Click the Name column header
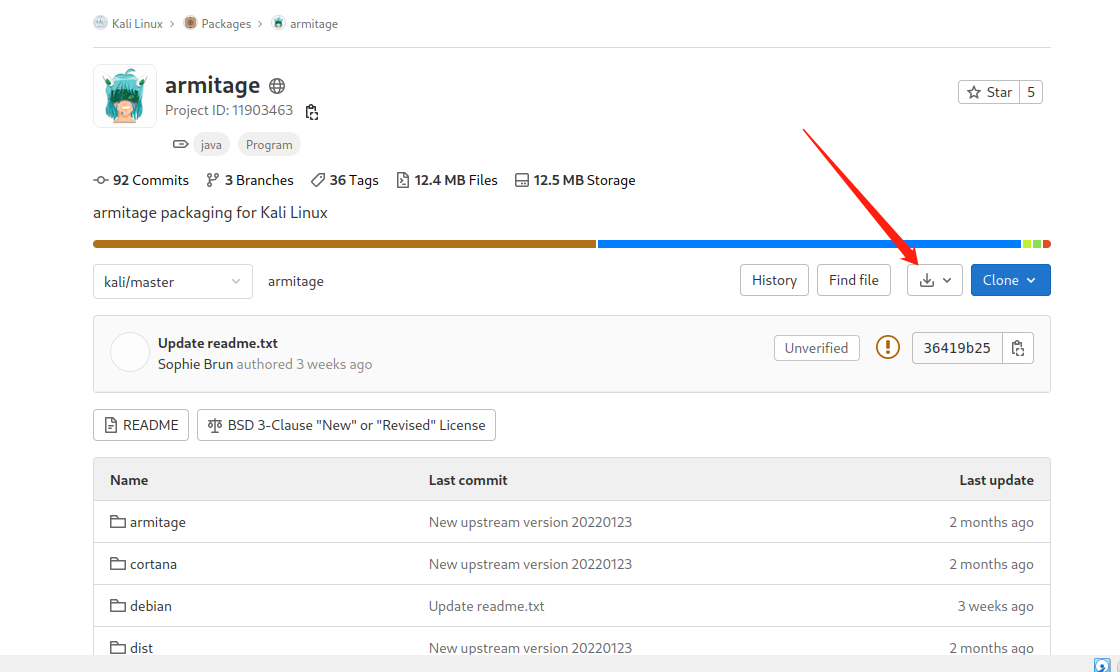The width and height of the screenshot is (1120, 672). tap(129, 480)
